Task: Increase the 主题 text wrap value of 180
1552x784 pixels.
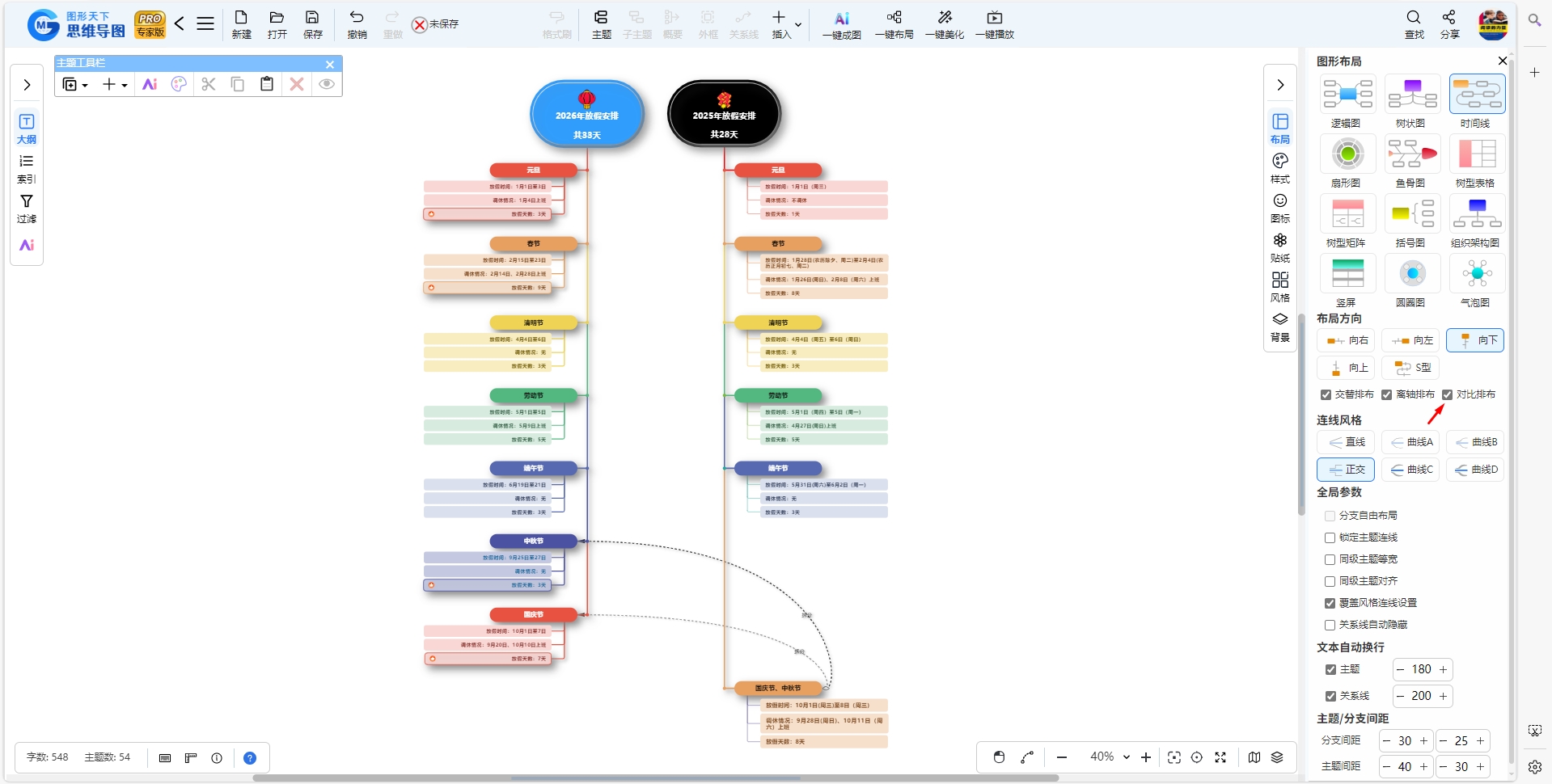Action: [x=1443, y=669]
